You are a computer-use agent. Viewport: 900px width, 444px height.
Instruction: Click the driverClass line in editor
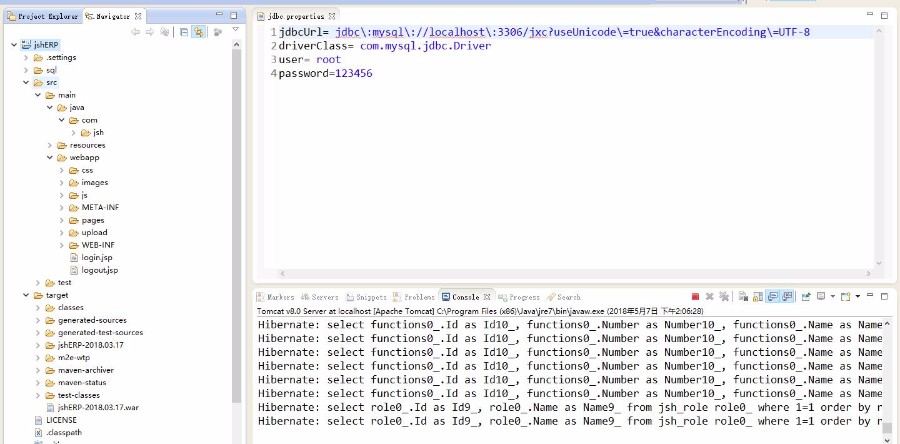pos(385,46)
